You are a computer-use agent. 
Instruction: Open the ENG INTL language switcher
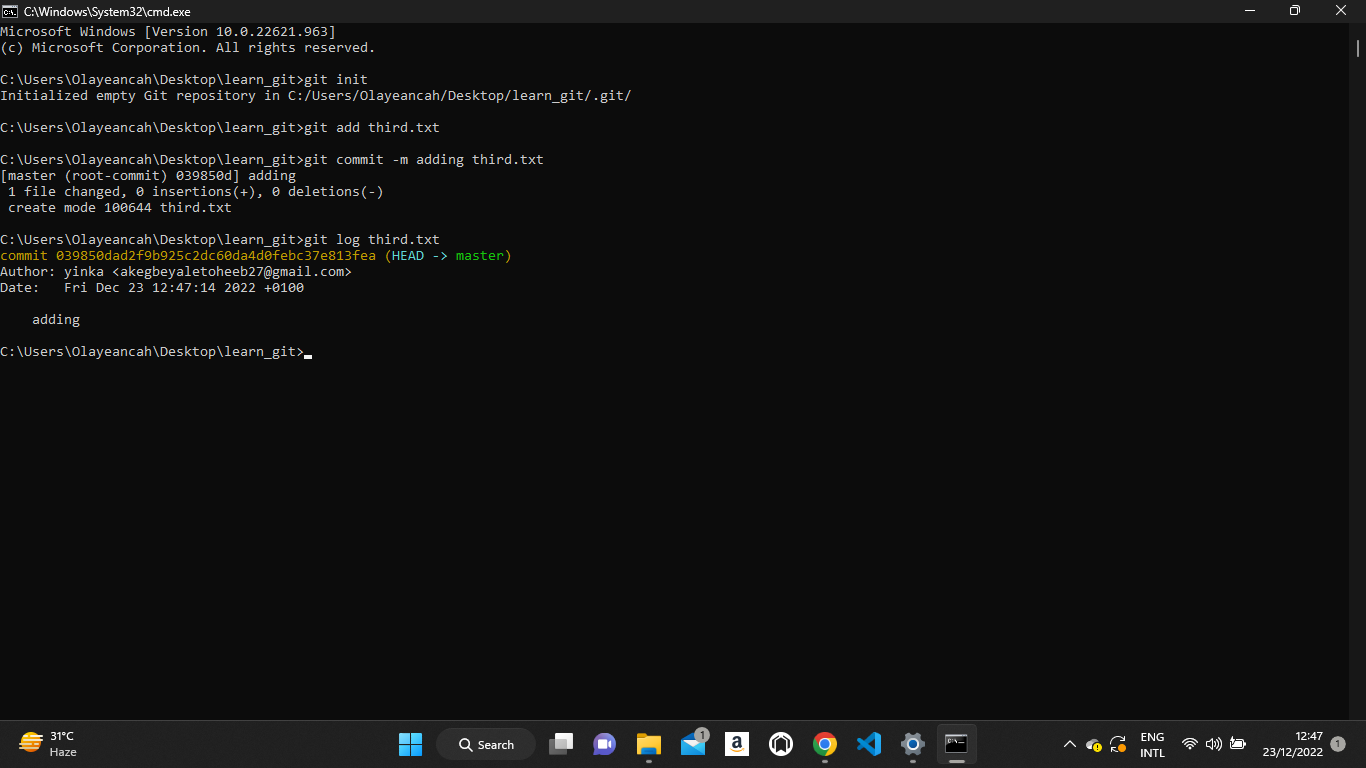(x=1152, y=744)
